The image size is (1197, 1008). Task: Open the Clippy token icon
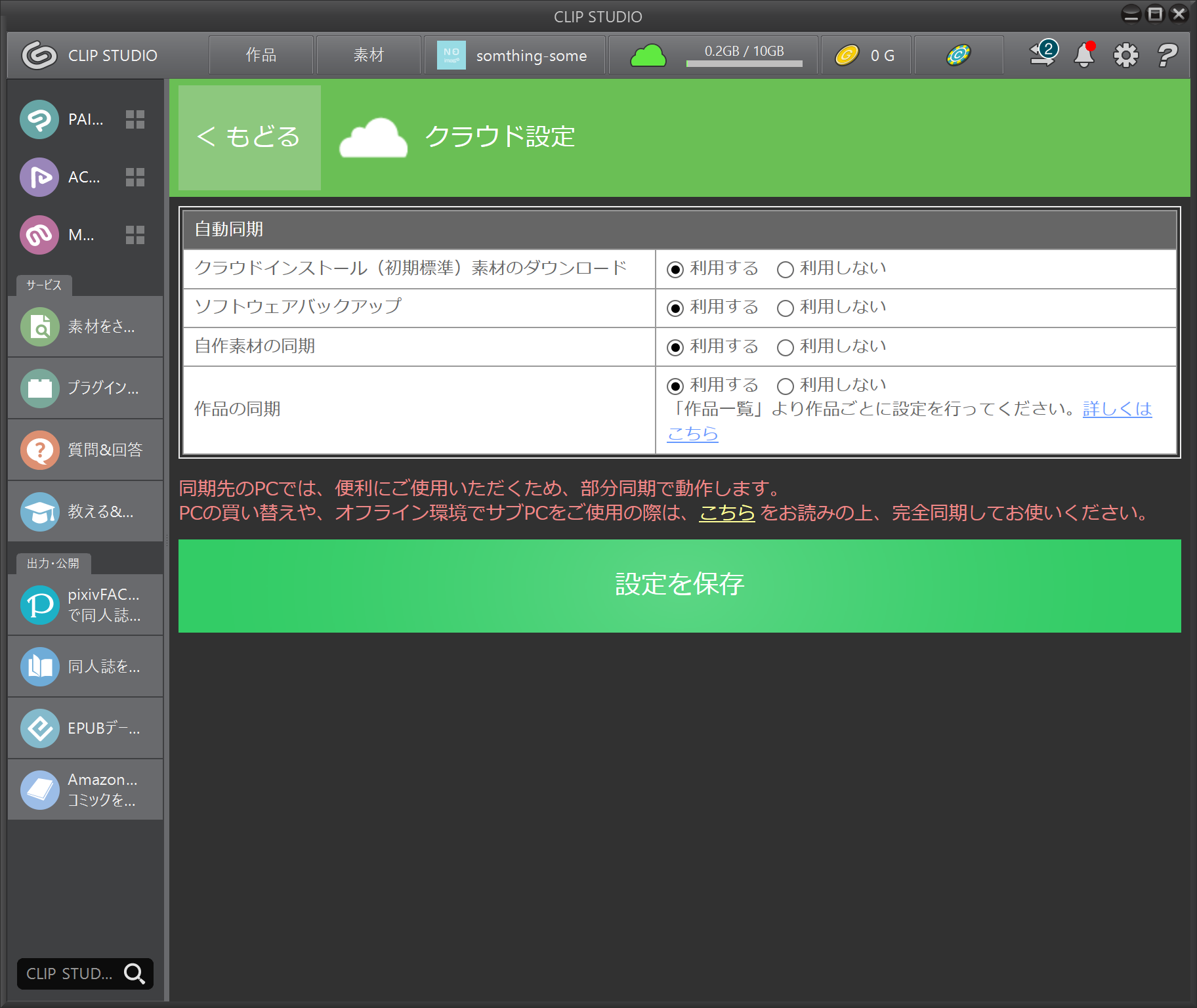click(958, 55)
